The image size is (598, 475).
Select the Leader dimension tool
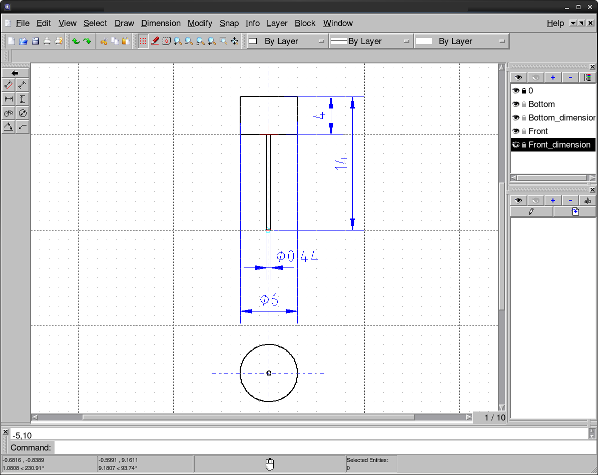pyautogui.click(x=23, y=127)
